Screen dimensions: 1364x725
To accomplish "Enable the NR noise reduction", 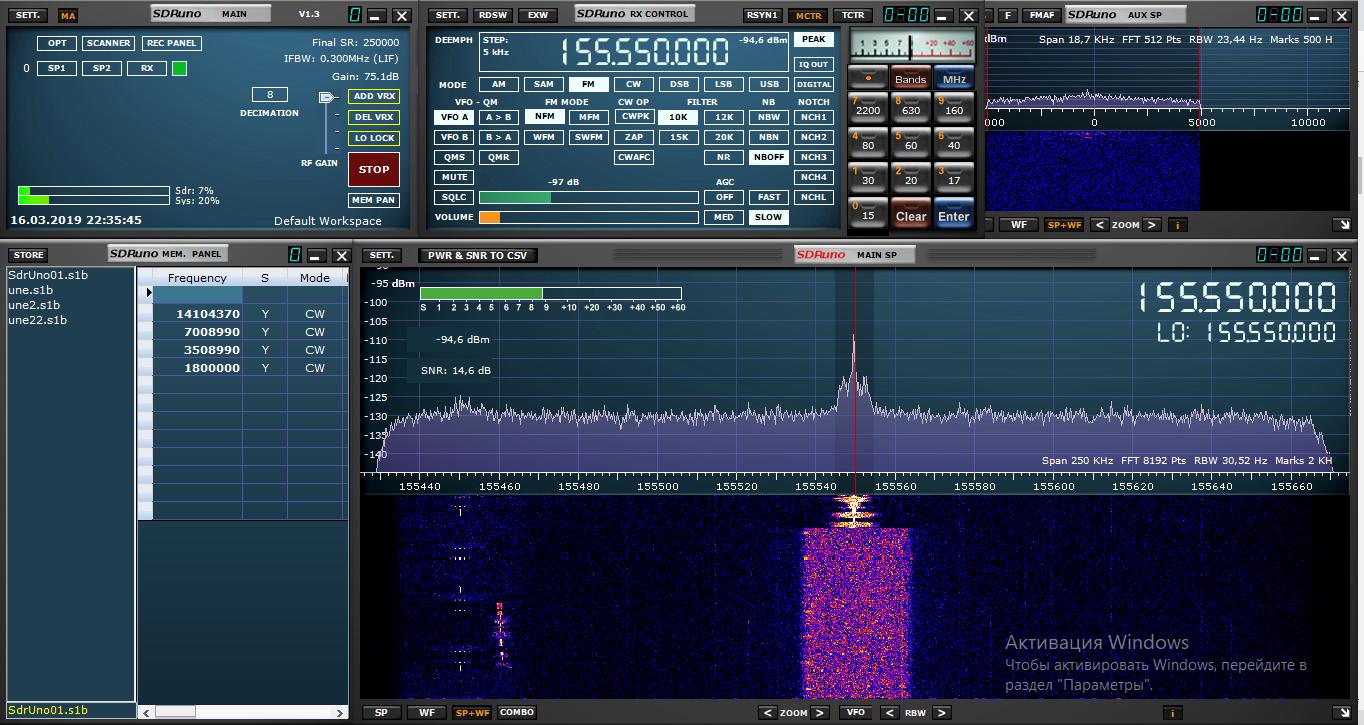I will pos(723,157).
